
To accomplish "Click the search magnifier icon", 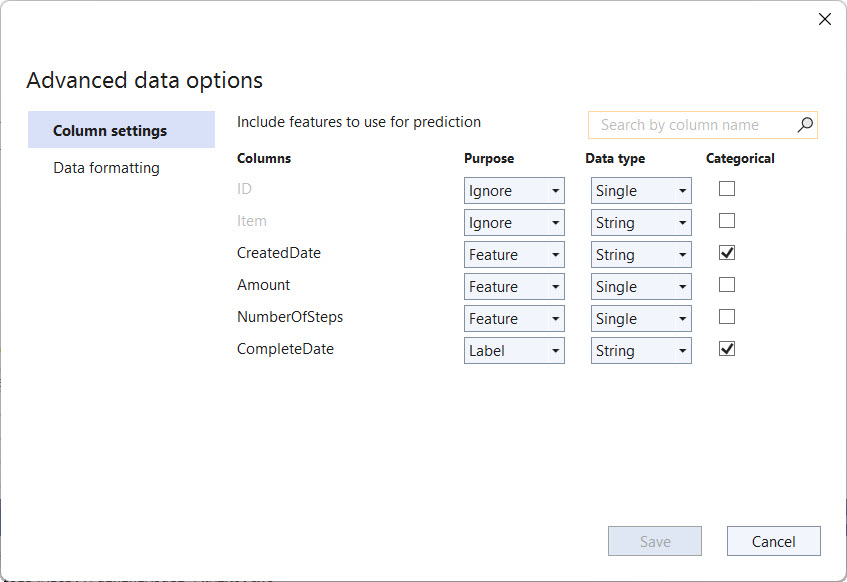I will (x=804, y=124).
